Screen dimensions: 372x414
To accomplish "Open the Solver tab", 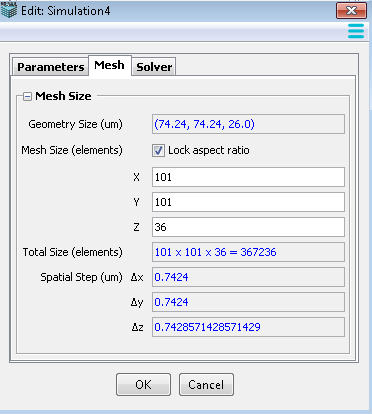I will [154, 67].
